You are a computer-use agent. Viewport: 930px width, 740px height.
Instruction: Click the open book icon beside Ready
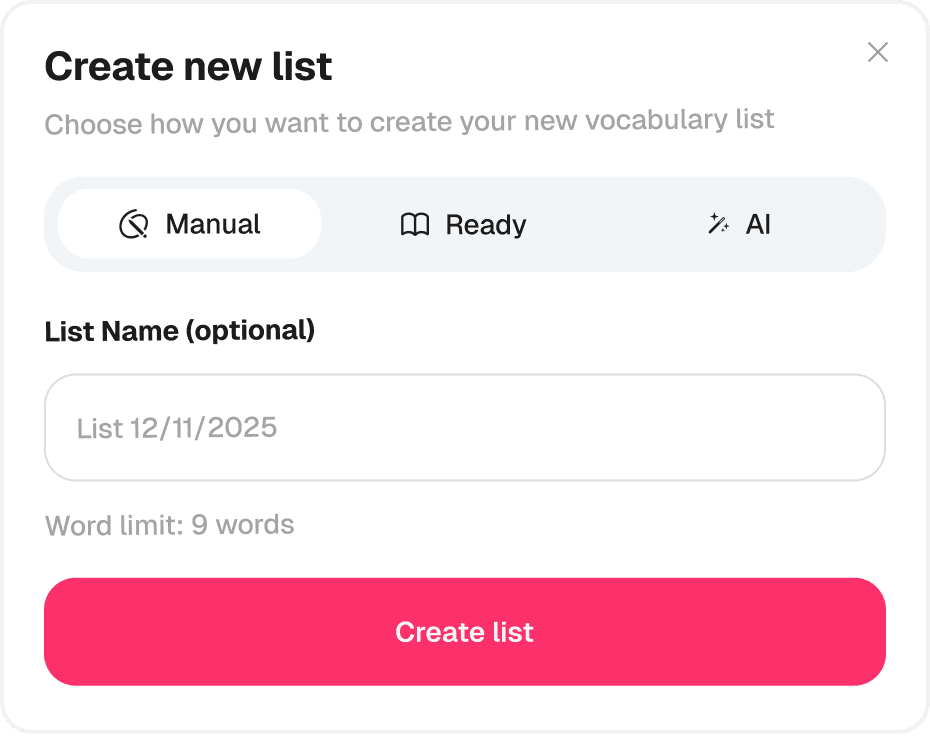click(x=414, y=225)
